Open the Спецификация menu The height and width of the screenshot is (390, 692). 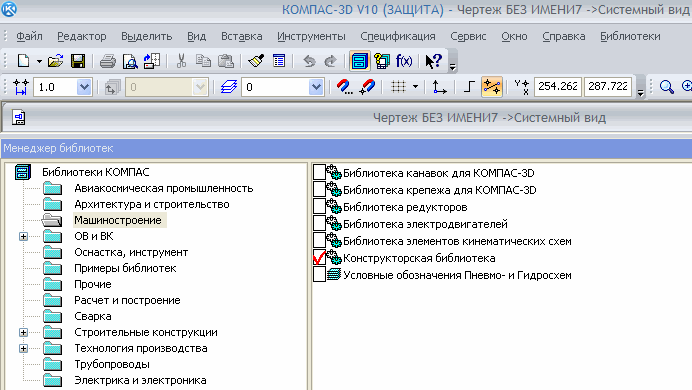tap(398, 36)
